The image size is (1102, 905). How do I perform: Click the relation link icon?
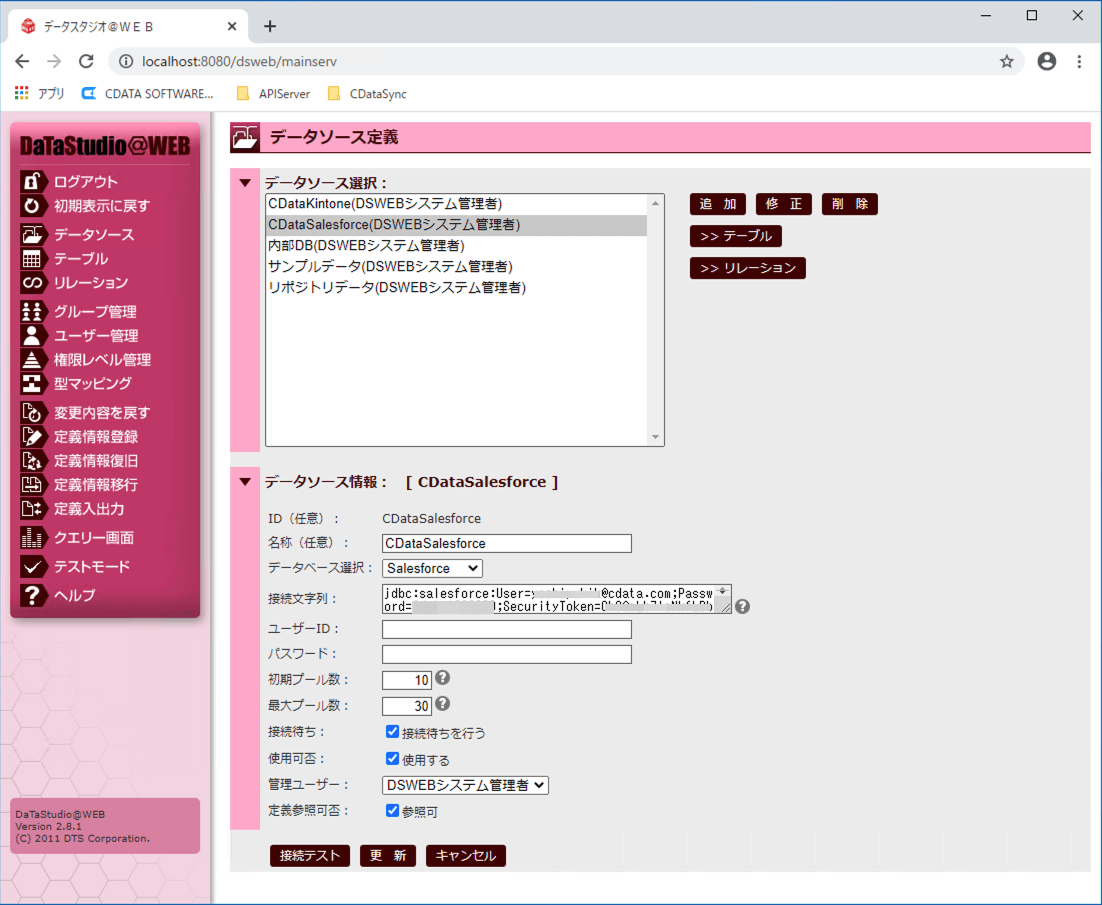click(x=32, y=282)
